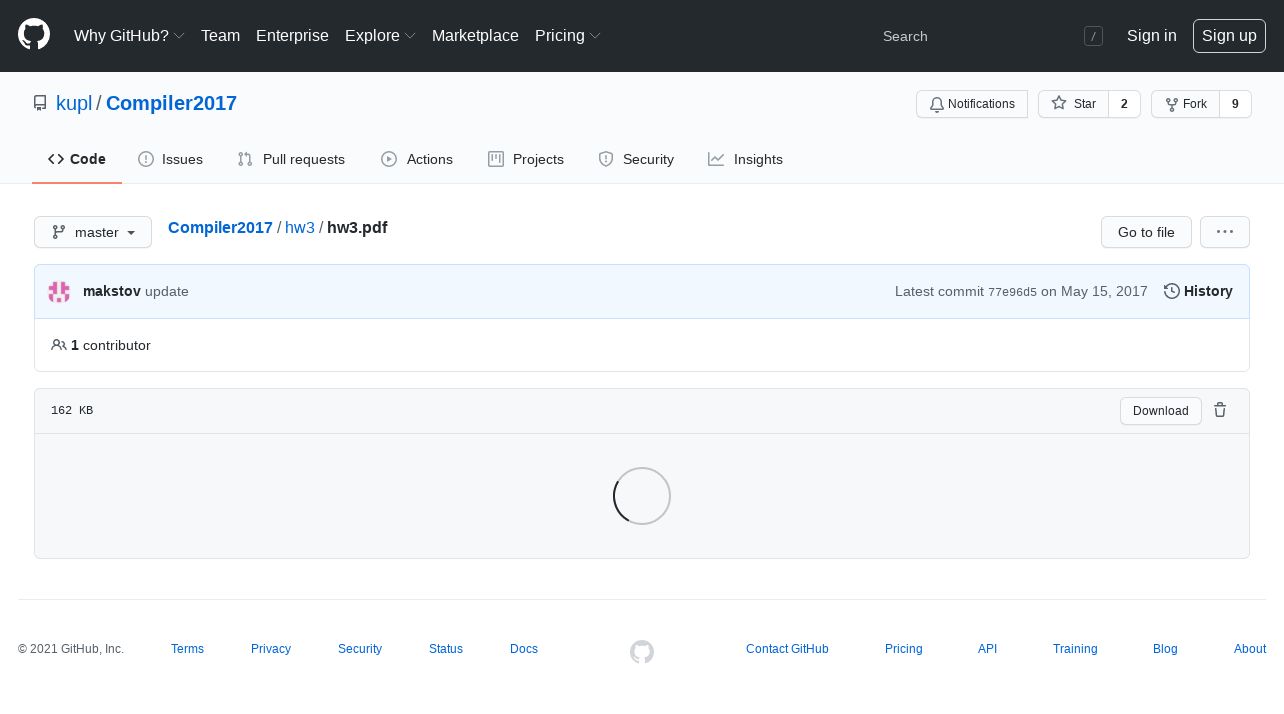Click the trash delete file icon
Image resolution: width=1284 pixels, height=714 pixels.
point(1220,410)
